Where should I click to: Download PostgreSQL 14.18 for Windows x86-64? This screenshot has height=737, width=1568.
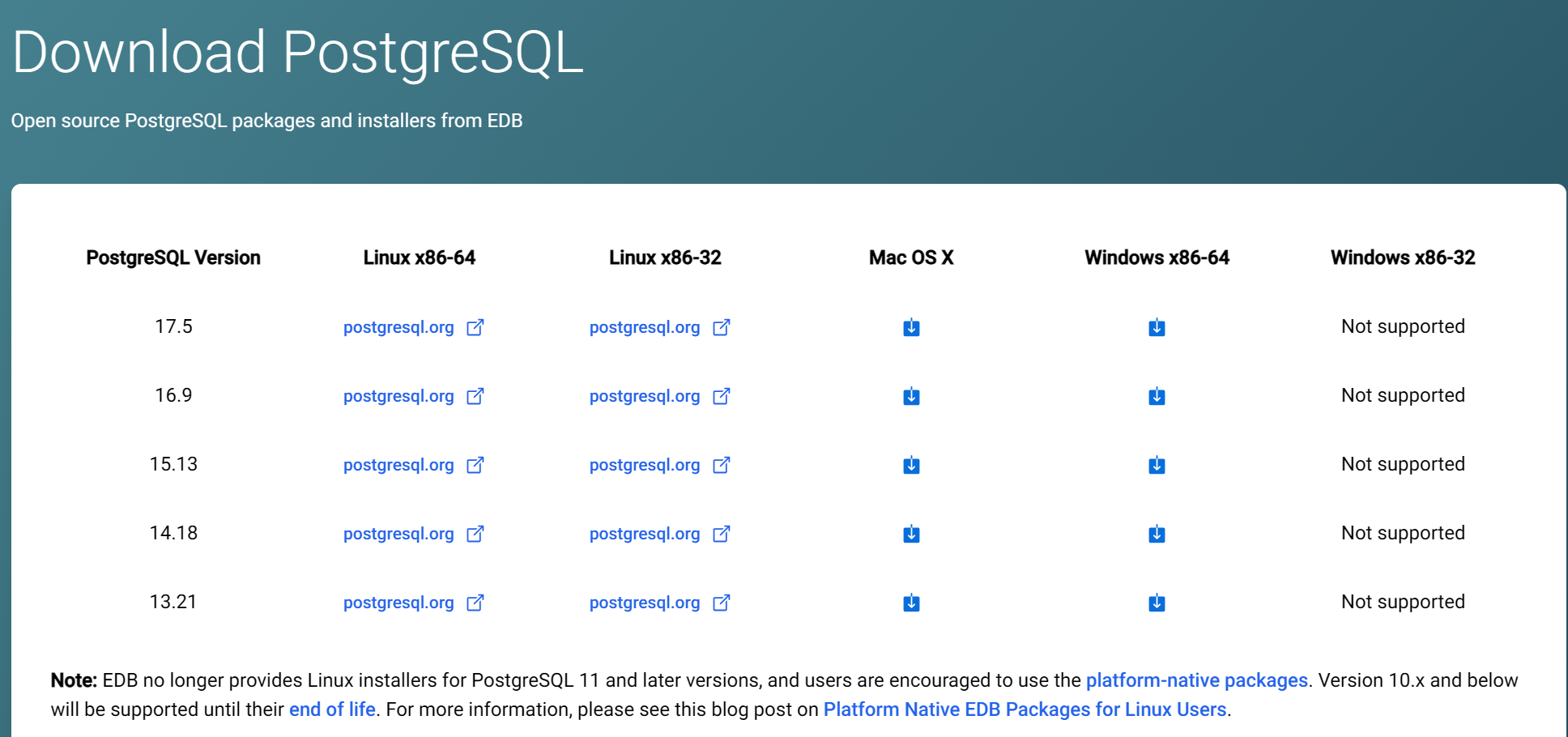[1157, 534]
